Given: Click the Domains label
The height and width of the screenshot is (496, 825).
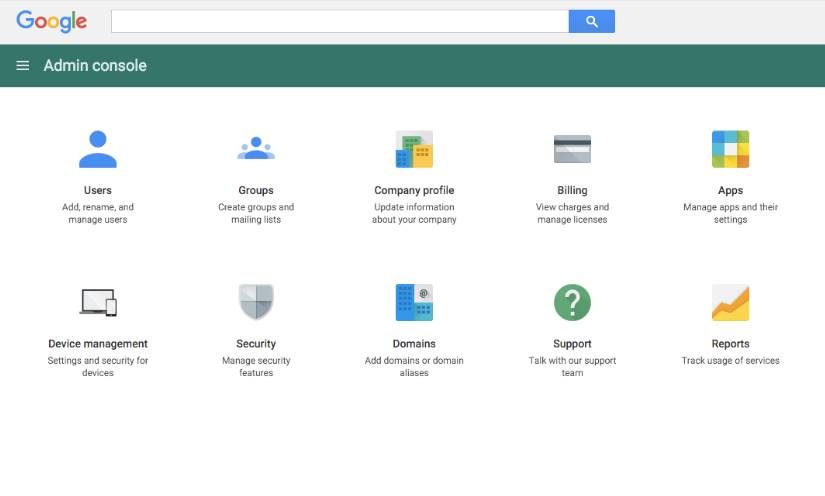Looking at the screenshot, I should [x=414, y=344].
